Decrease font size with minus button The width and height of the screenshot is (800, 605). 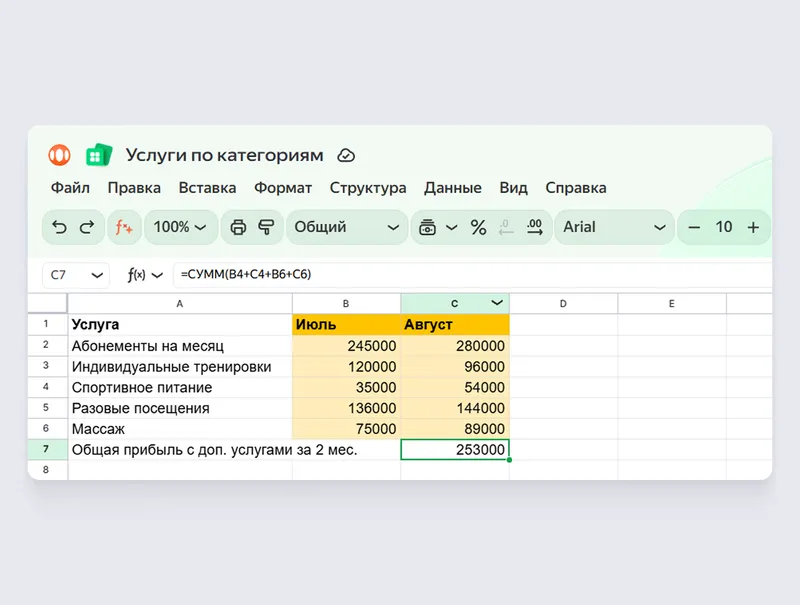[694, 227]
